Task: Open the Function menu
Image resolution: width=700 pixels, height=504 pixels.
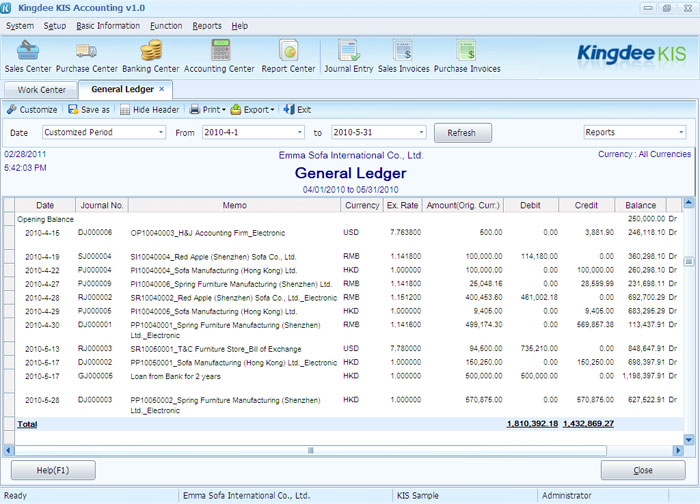Action: click(x=166, y=26)
